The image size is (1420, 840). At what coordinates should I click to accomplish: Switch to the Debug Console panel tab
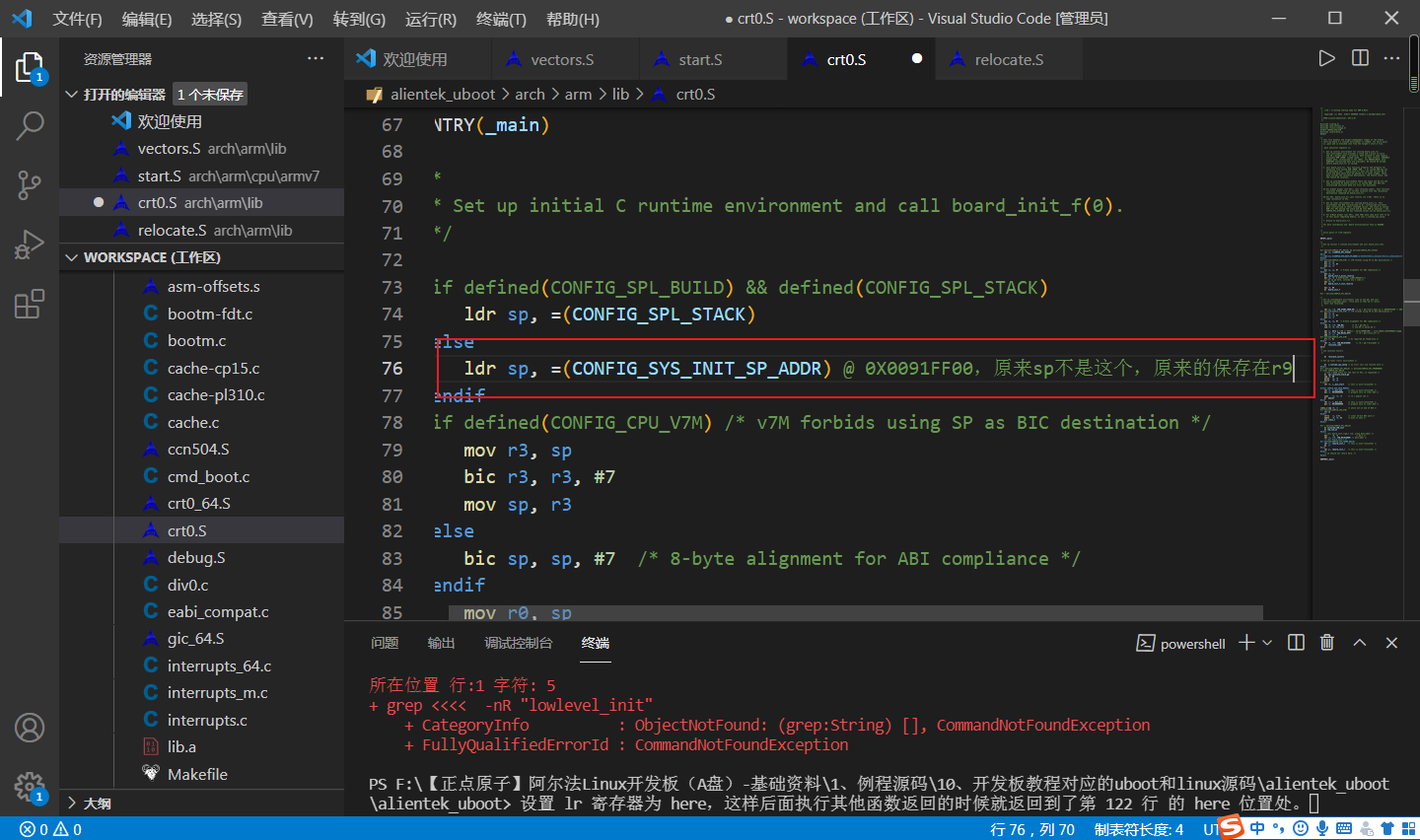click(519, 643)
